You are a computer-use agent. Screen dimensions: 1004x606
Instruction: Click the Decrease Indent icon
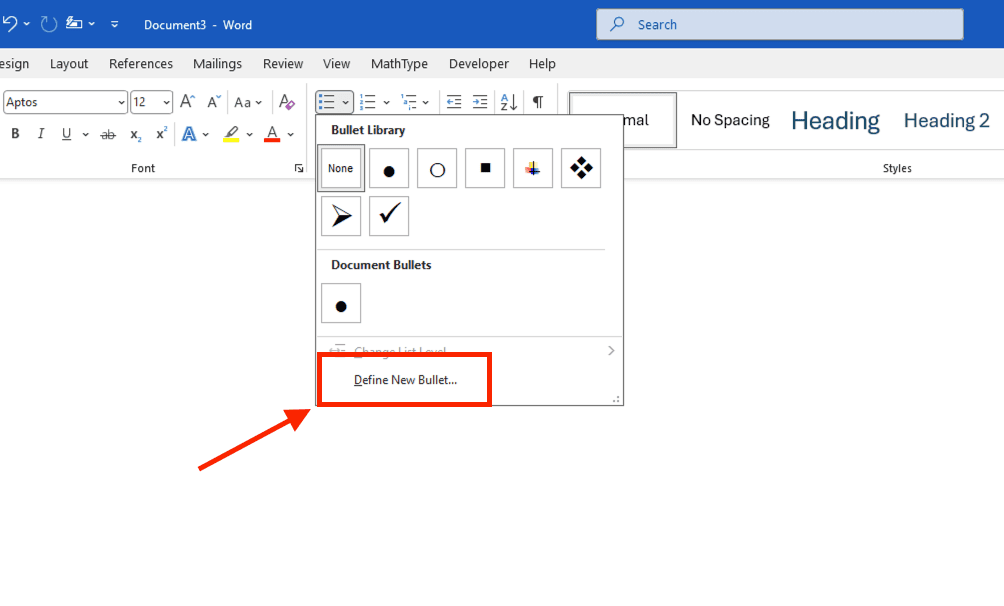pos(454,102)
